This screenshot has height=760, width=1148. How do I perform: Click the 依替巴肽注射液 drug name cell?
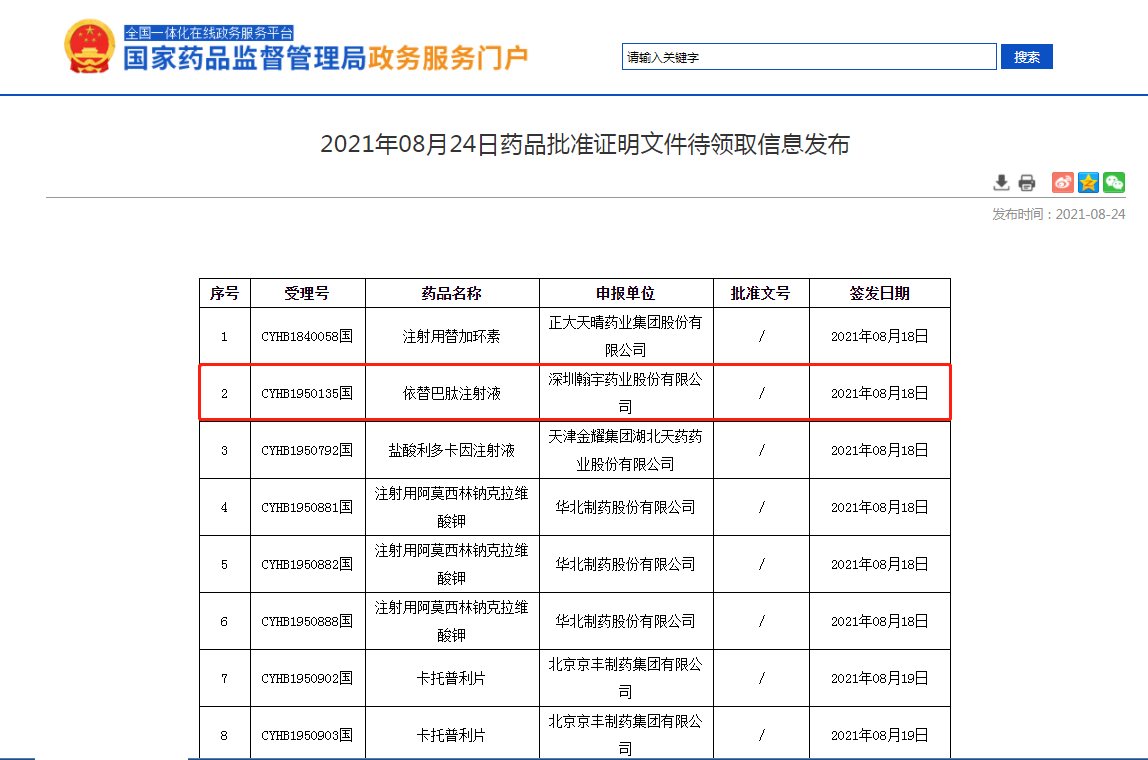(452, 393)
